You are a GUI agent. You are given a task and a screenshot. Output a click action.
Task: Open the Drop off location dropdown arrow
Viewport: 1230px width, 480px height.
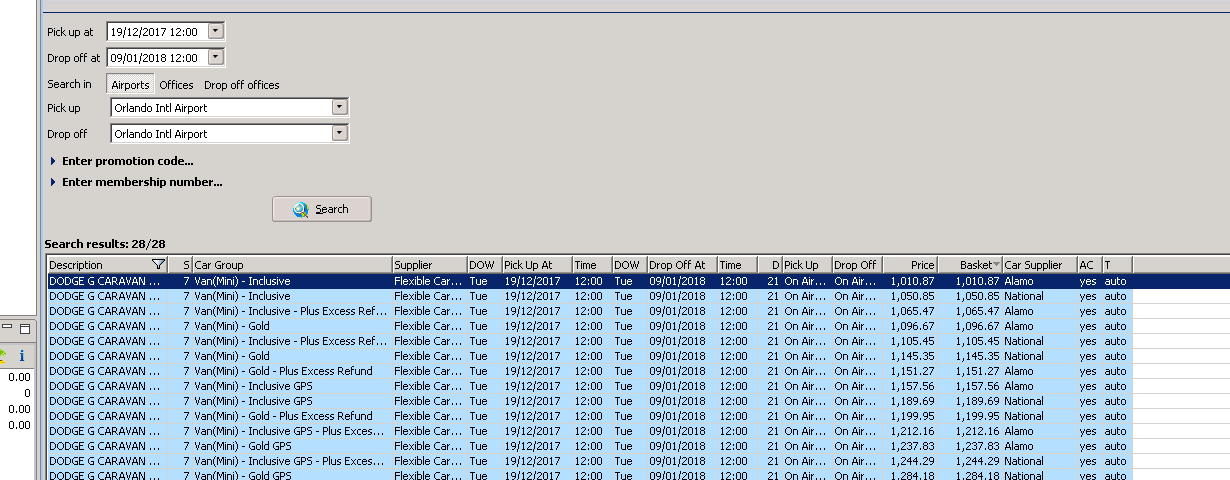(x=340, y=133)
